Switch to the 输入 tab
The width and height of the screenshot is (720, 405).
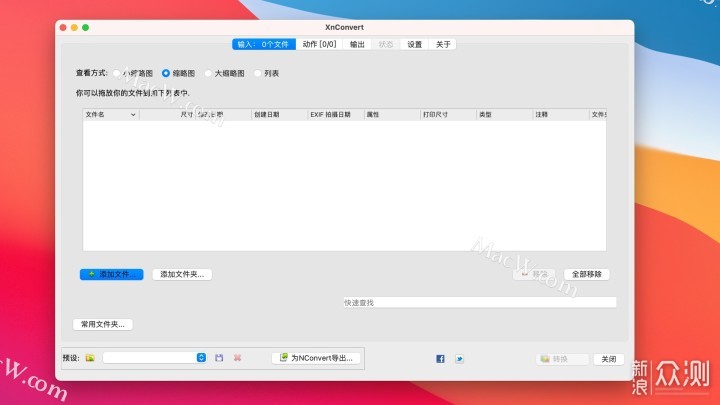(264, 44)
